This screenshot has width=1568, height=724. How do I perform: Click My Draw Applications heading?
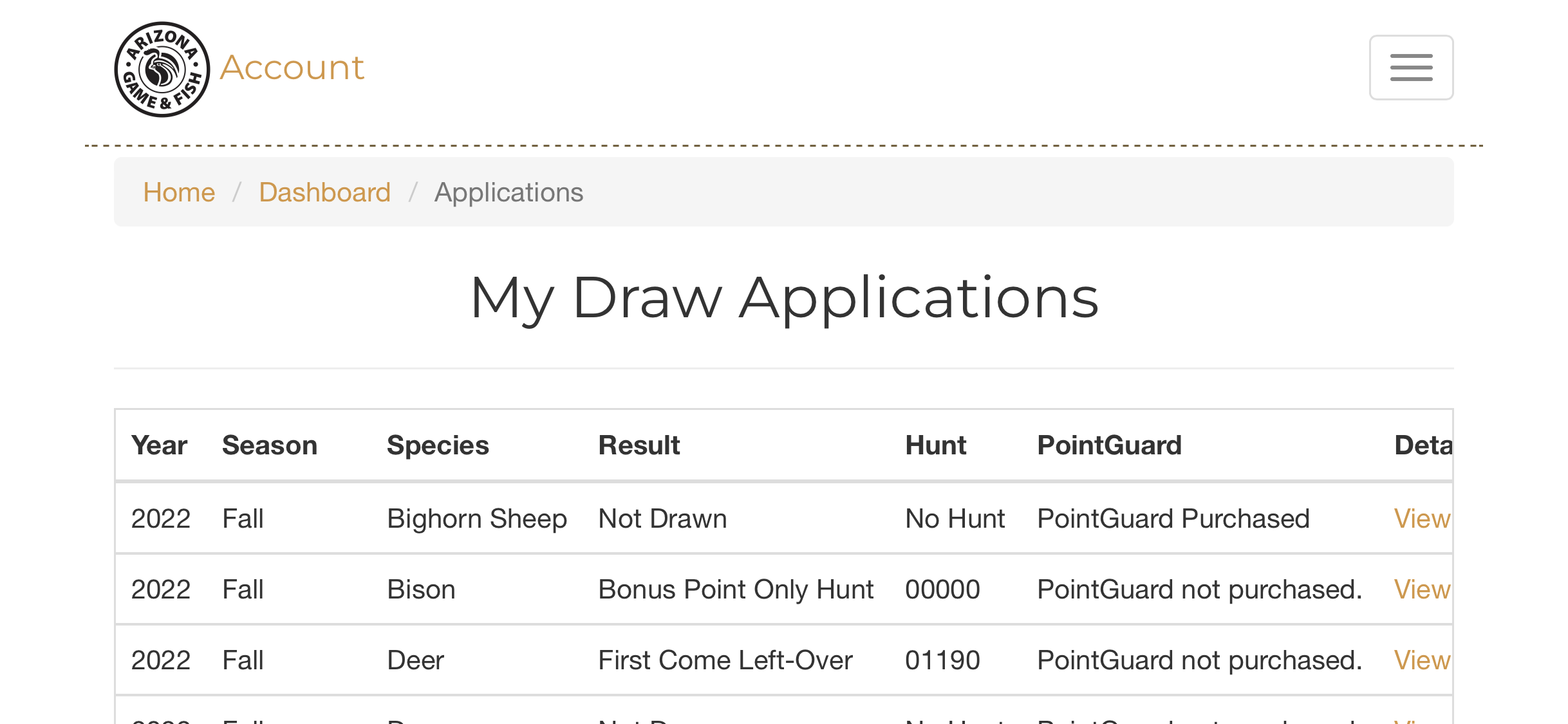784,299
